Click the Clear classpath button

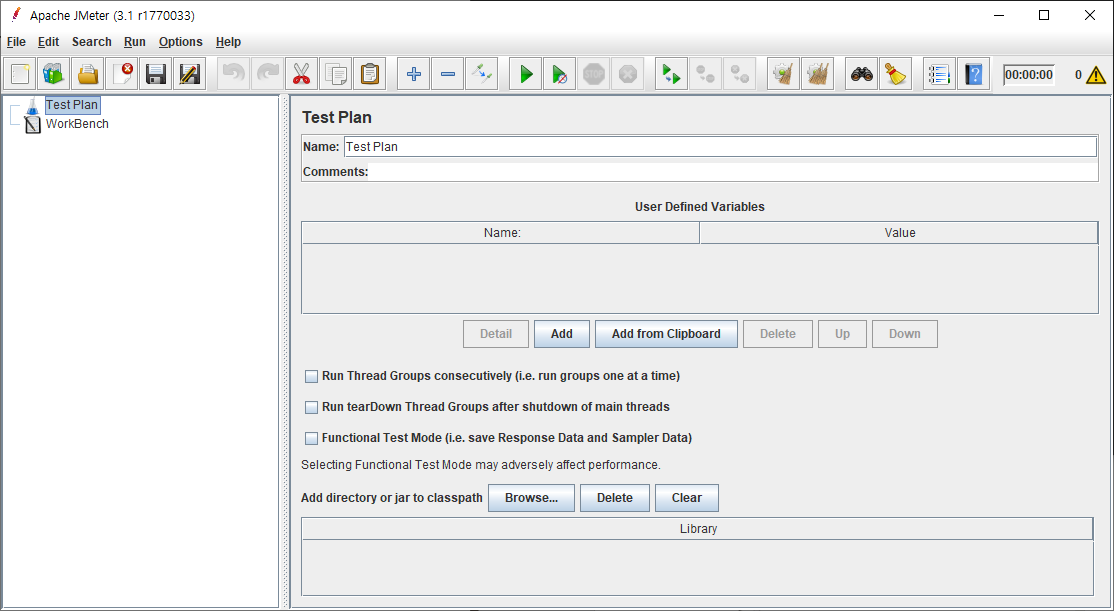tap(686, 498)
